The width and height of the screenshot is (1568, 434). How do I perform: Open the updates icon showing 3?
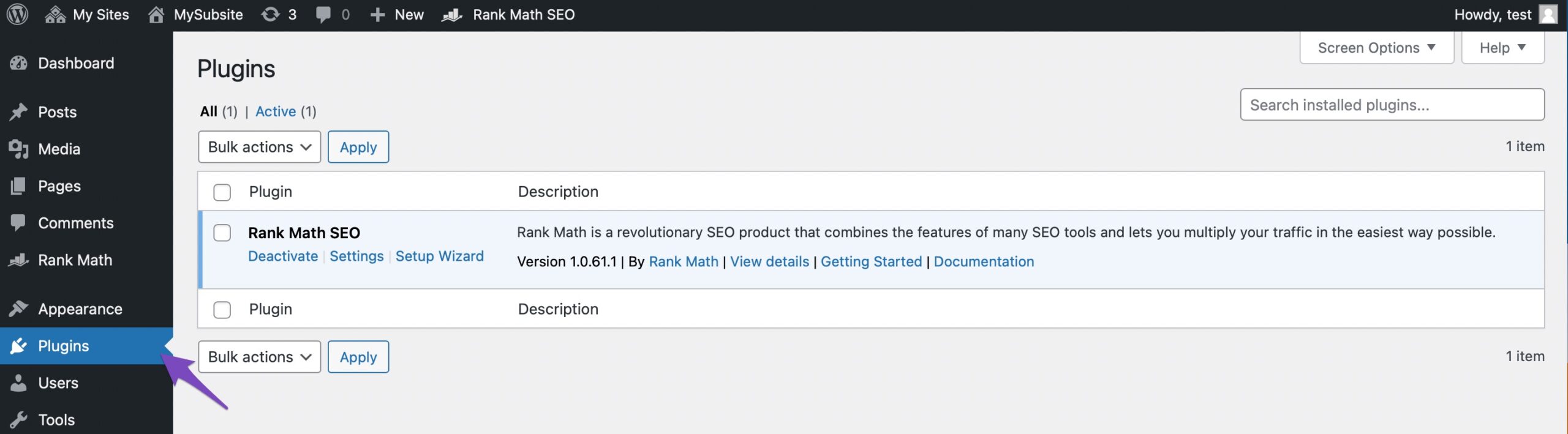pos(270,14)
